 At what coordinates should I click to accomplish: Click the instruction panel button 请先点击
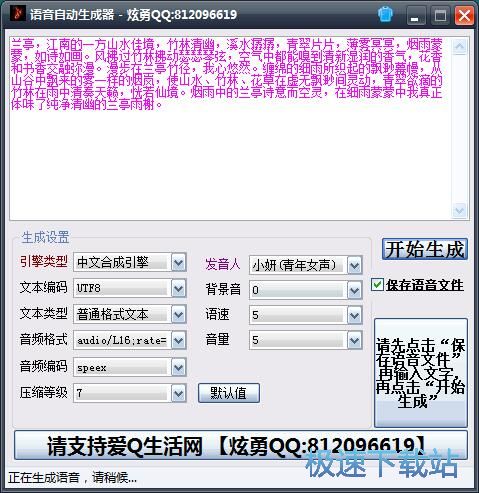click(421, 373)
